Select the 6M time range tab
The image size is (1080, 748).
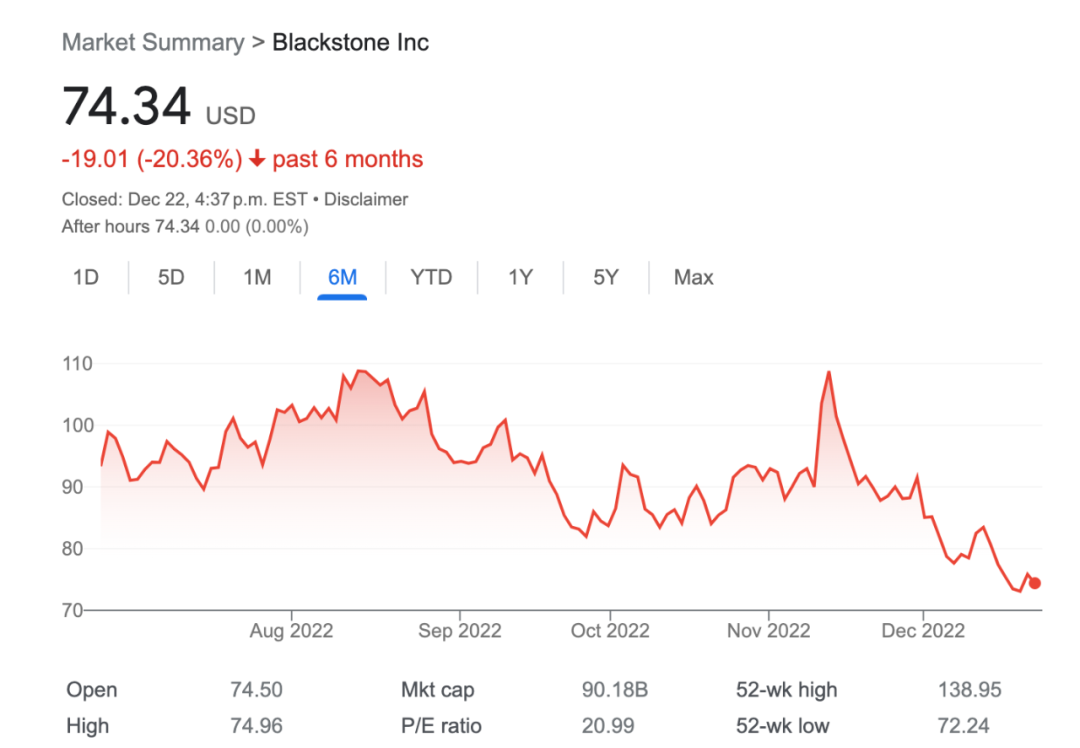pyautogui.click(x=342, y=277)
